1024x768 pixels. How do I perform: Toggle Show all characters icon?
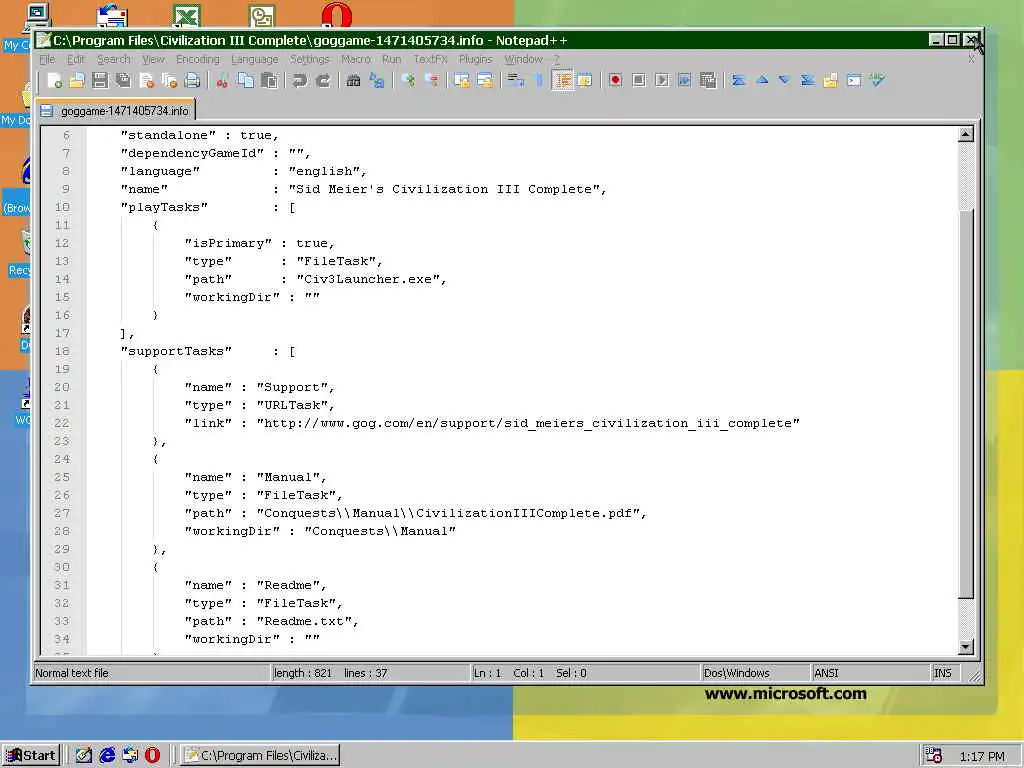point(539,80)
